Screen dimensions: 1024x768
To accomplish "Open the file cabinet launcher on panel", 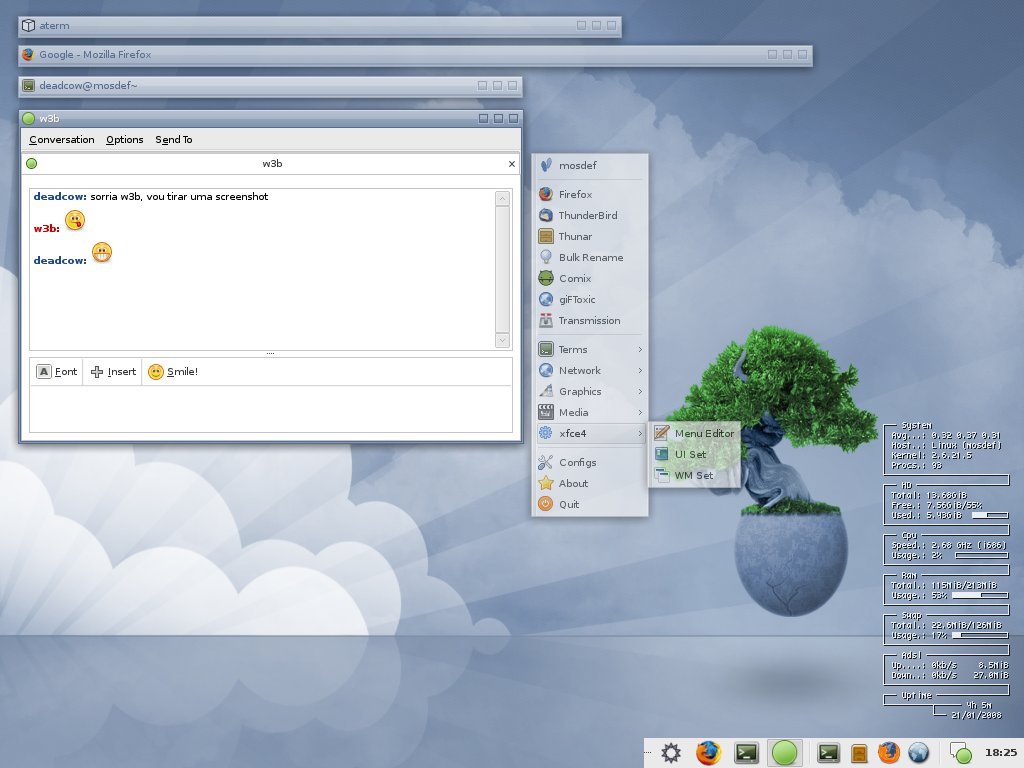I will point(859,753).
